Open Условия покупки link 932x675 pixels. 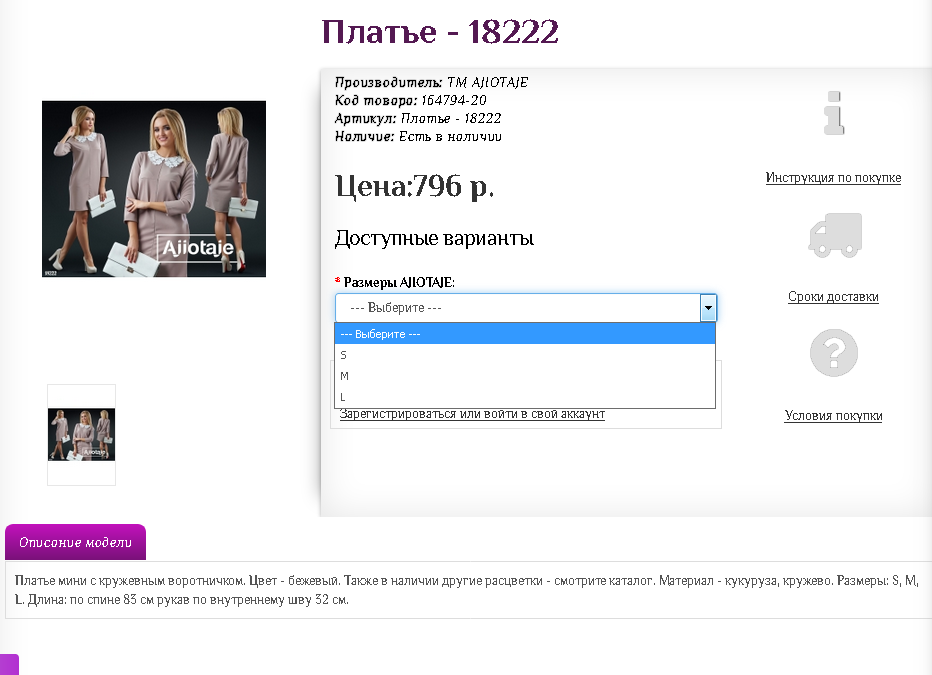pos(834,415)
